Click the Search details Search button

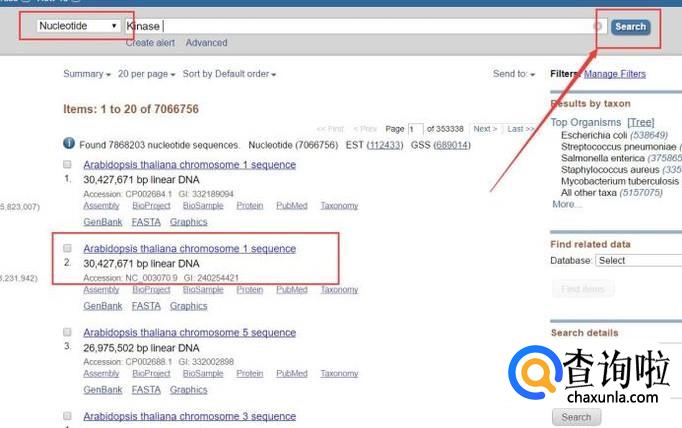(x=576, y=417)
